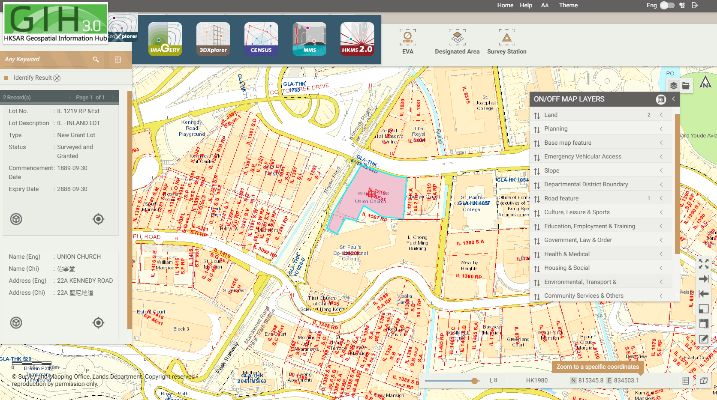Close the Identify Result section
Image resolution: width=717 pixels, height=400 pixels.
pos(57,78)
